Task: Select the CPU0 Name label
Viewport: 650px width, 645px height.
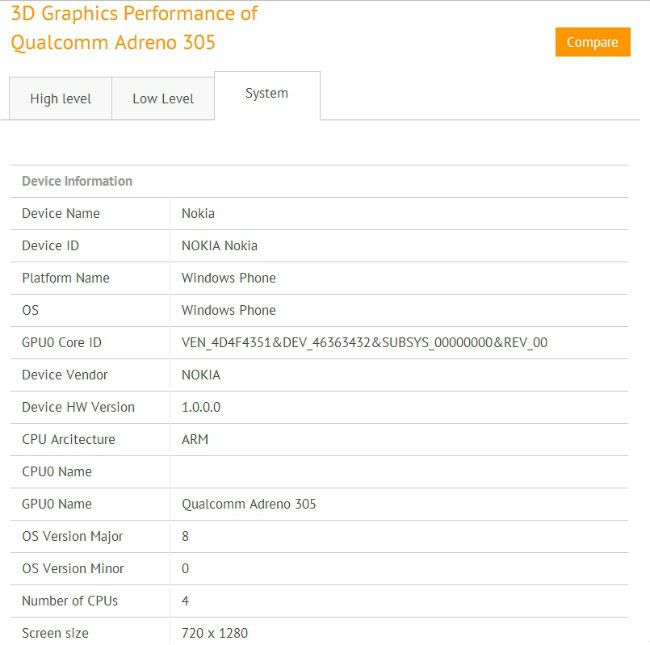Action: [57, 472]
